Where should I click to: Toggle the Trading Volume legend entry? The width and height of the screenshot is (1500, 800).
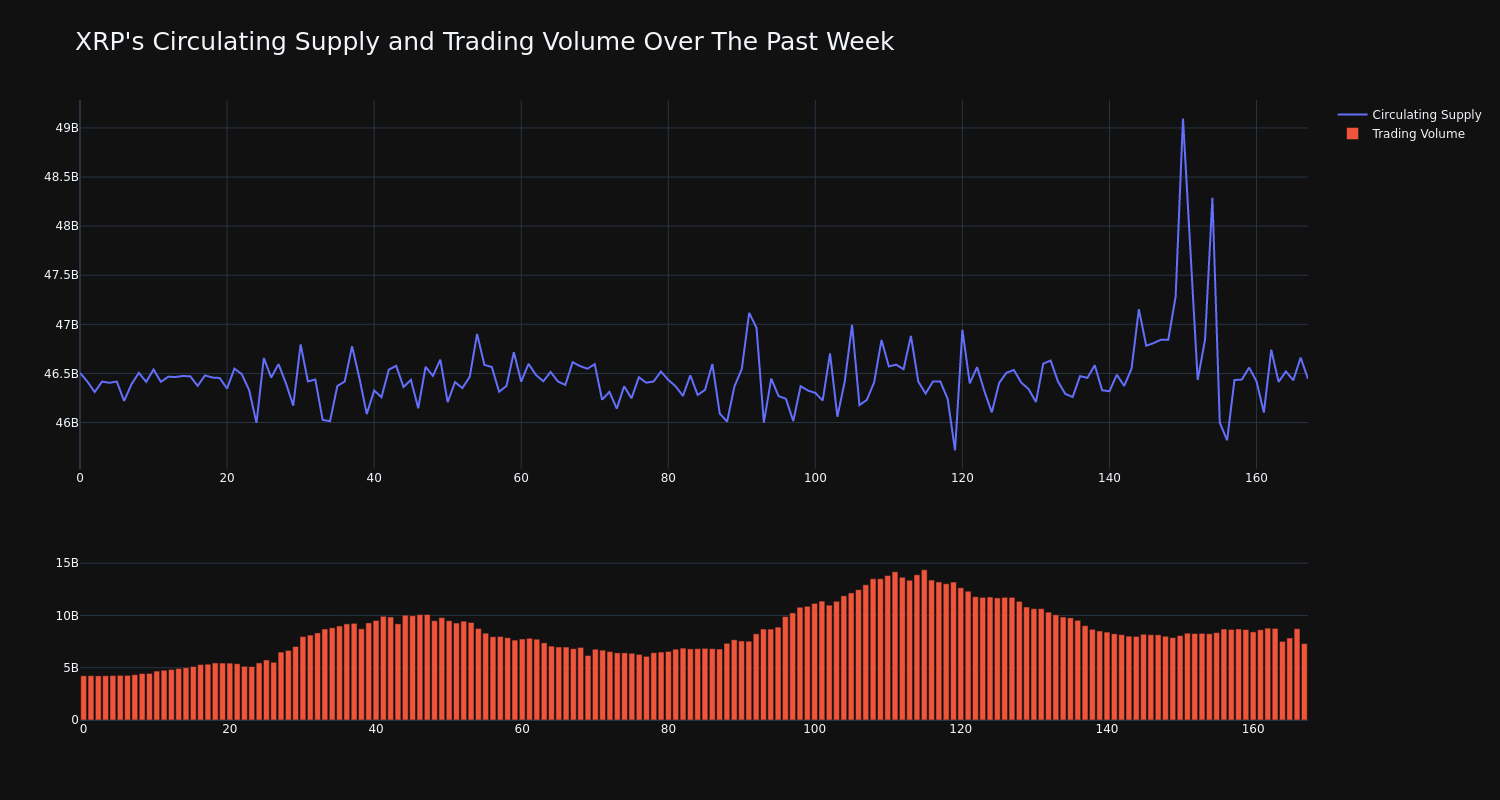(x=1405, y=134)
